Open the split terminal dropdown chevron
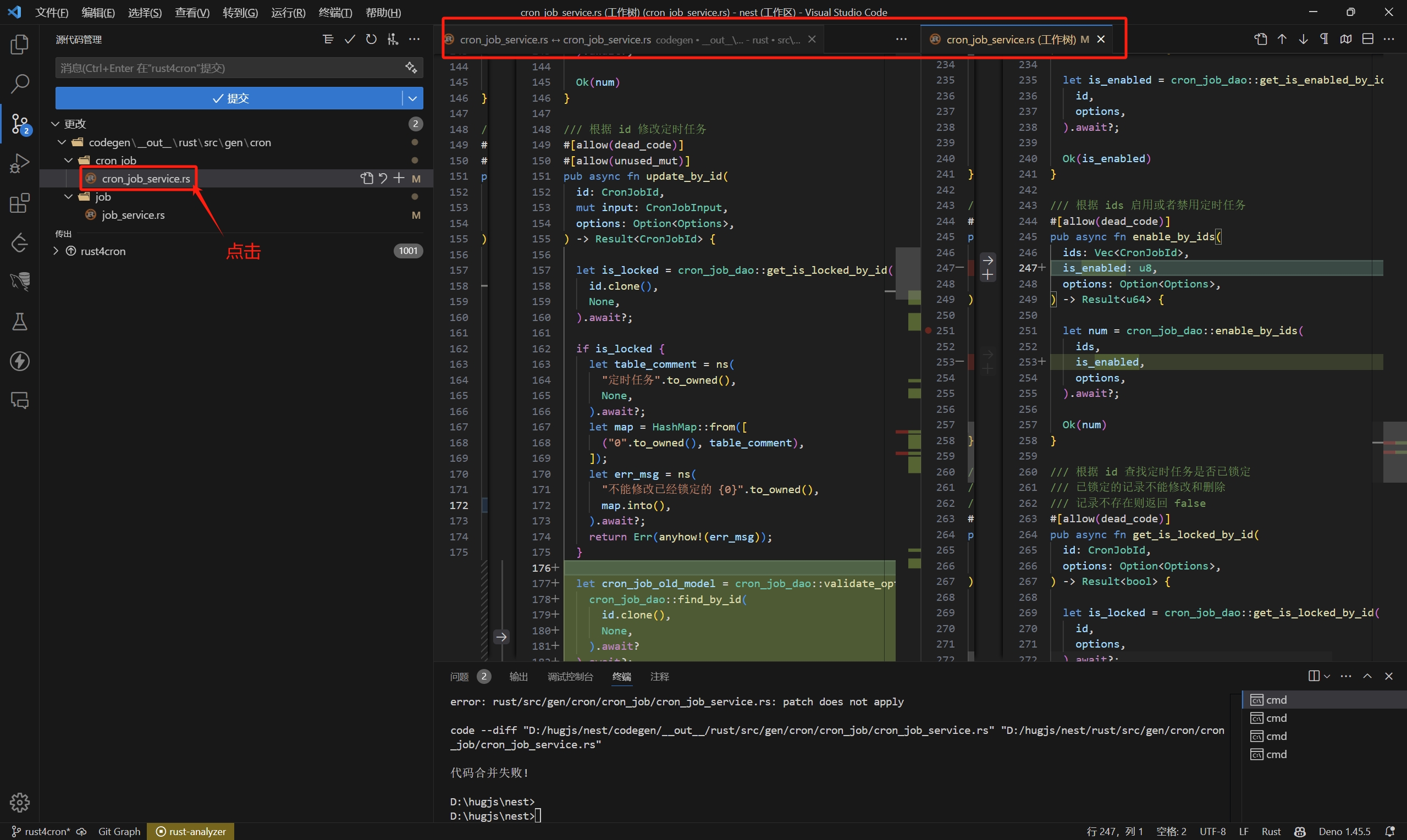This screenshot has width=1407, height=840. [1327, 676]
